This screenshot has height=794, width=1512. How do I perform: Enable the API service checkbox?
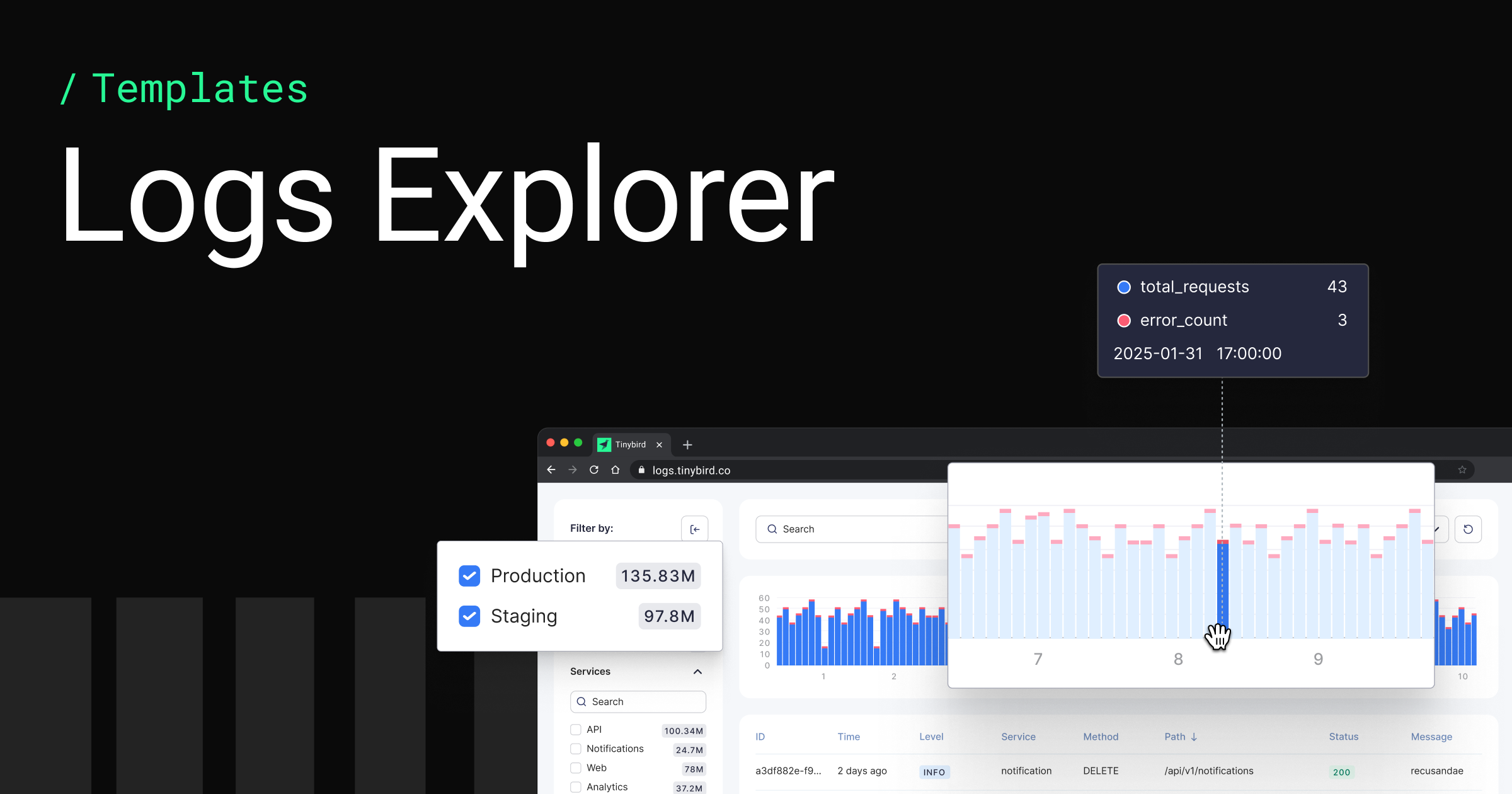575,729
